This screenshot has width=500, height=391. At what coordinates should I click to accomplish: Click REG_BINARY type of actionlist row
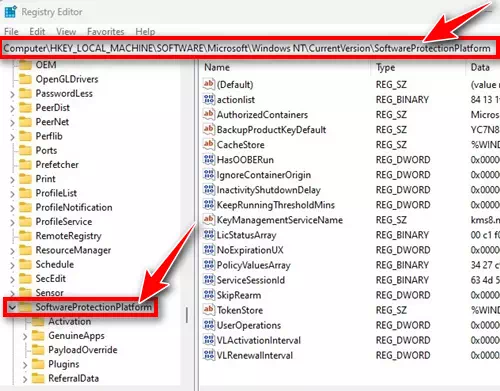pos(402,99)
